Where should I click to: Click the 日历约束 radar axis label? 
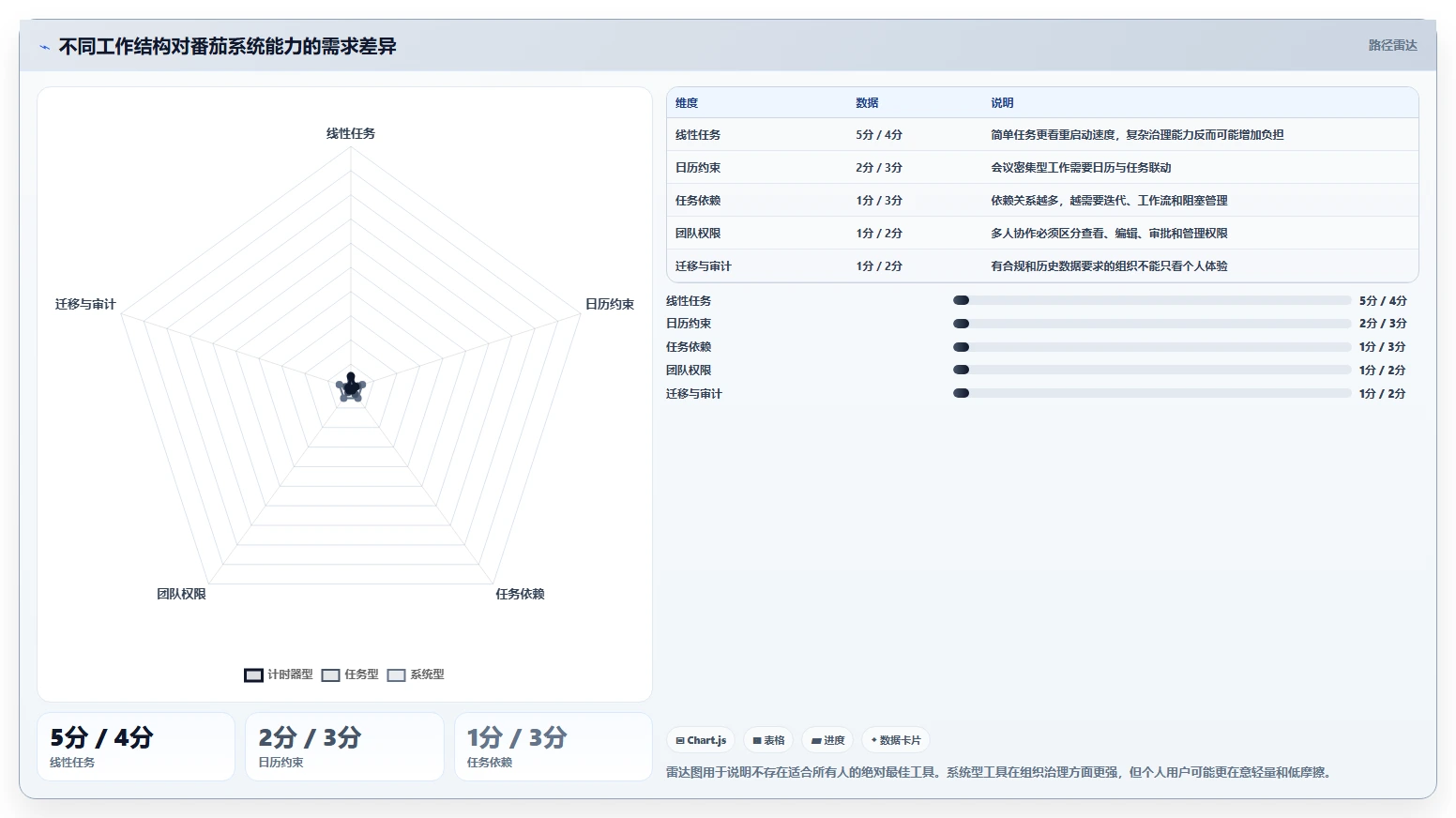point(610,304)
